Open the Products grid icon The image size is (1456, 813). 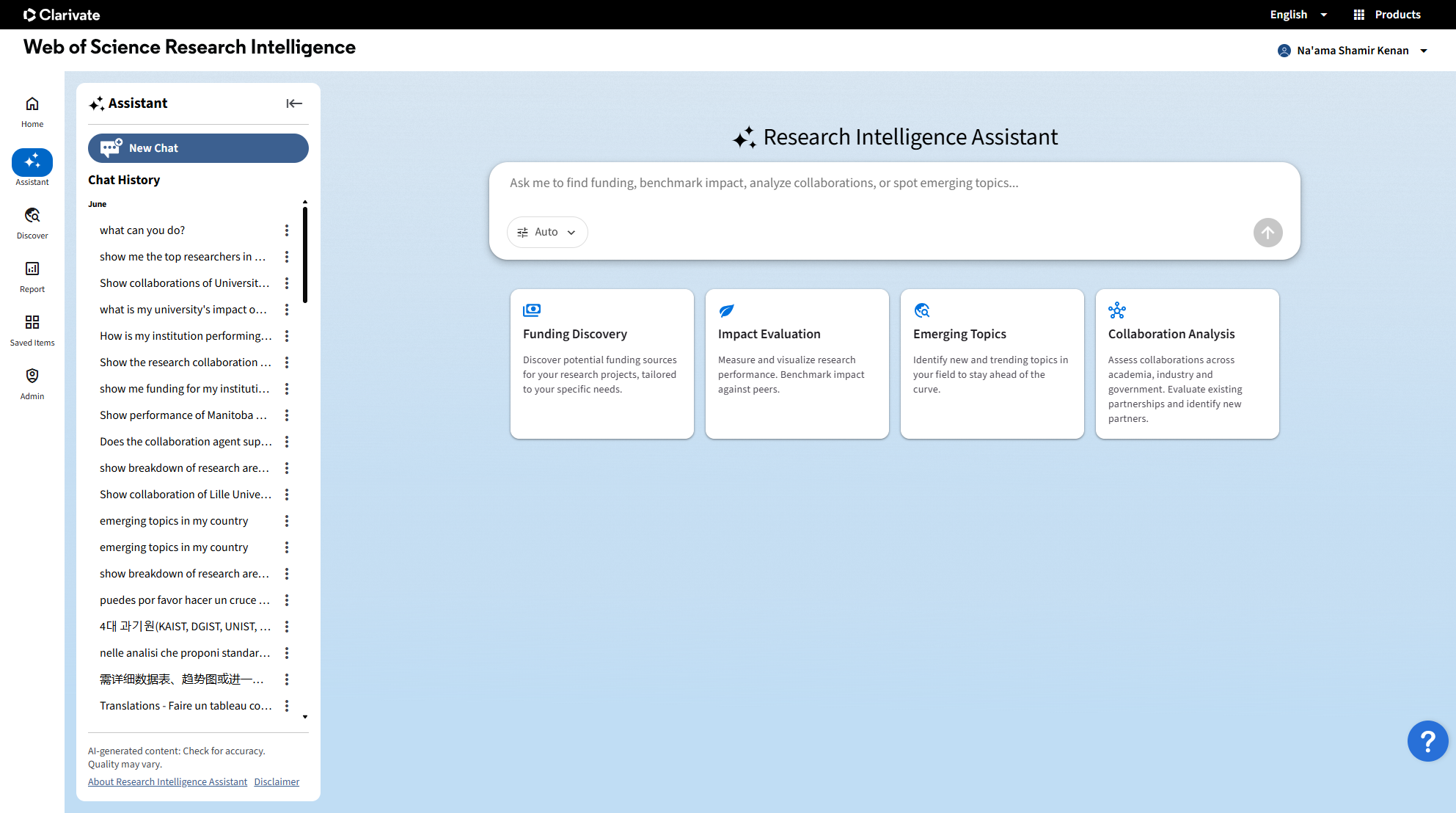click(x=1359, y=15)
